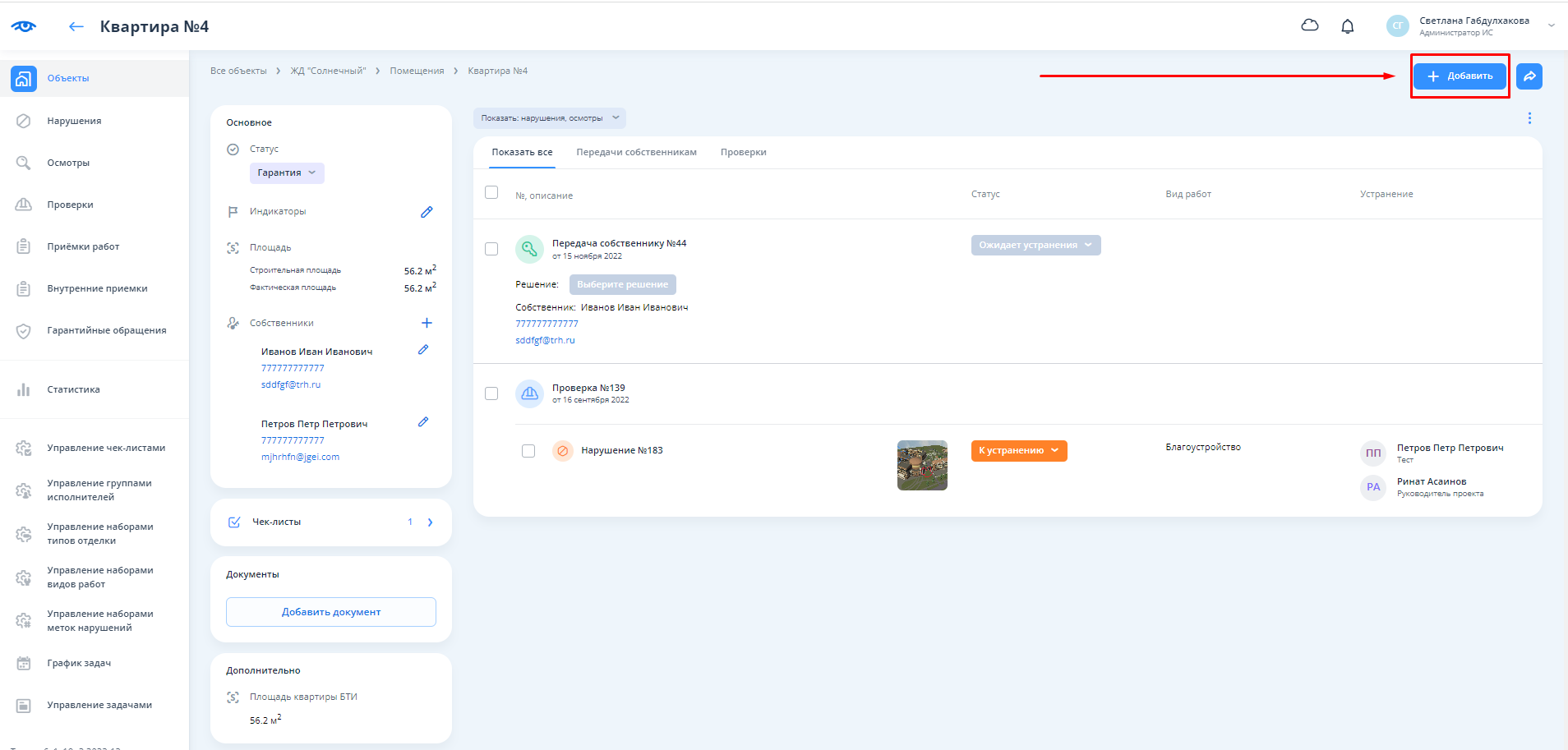
Task: Open the notifications bell
Action: click(x=1347, y=26)
